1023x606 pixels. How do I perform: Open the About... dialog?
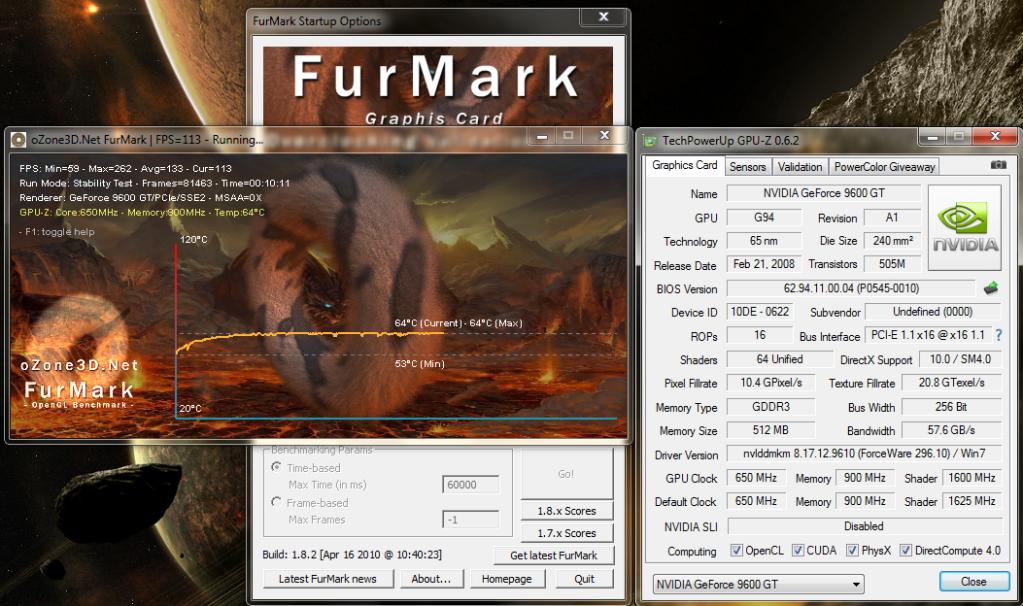tap(431, 579)
